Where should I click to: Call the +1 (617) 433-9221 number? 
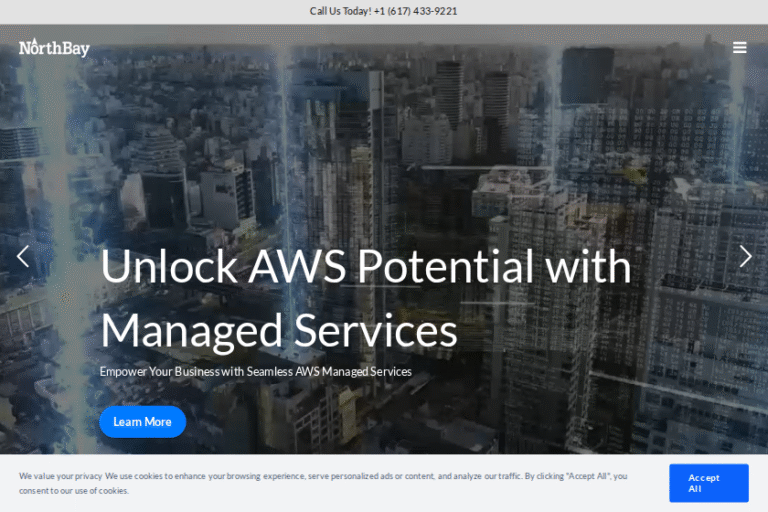(x=415, y=11)
